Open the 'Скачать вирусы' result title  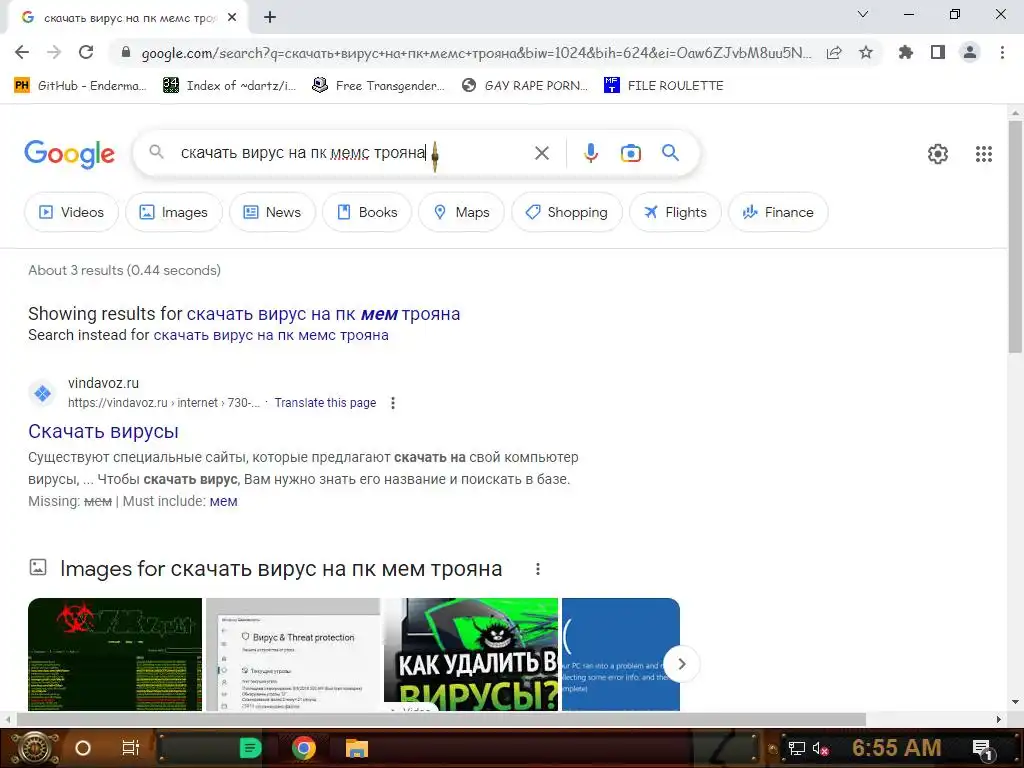tap(103, 431)
